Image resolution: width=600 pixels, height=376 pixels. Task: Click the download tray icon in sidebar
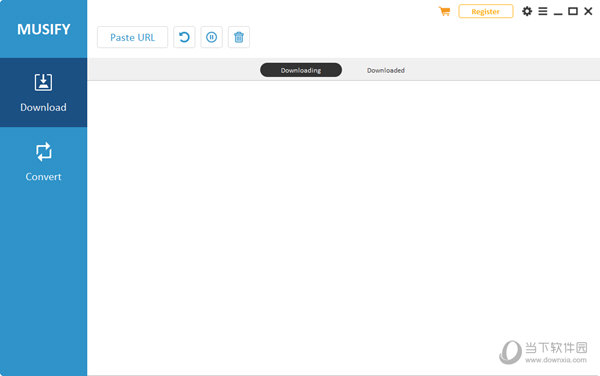tap(43, 82)
